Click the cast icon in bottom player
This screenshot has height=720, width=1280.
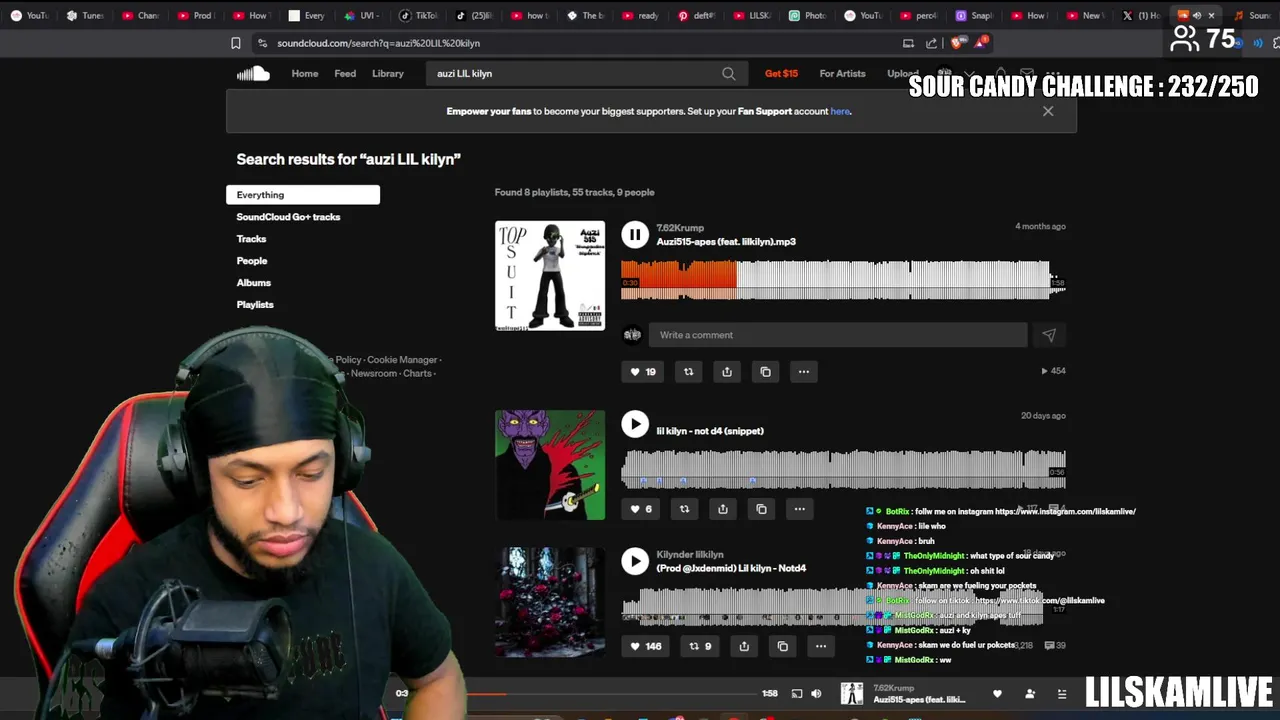point(797,694)
